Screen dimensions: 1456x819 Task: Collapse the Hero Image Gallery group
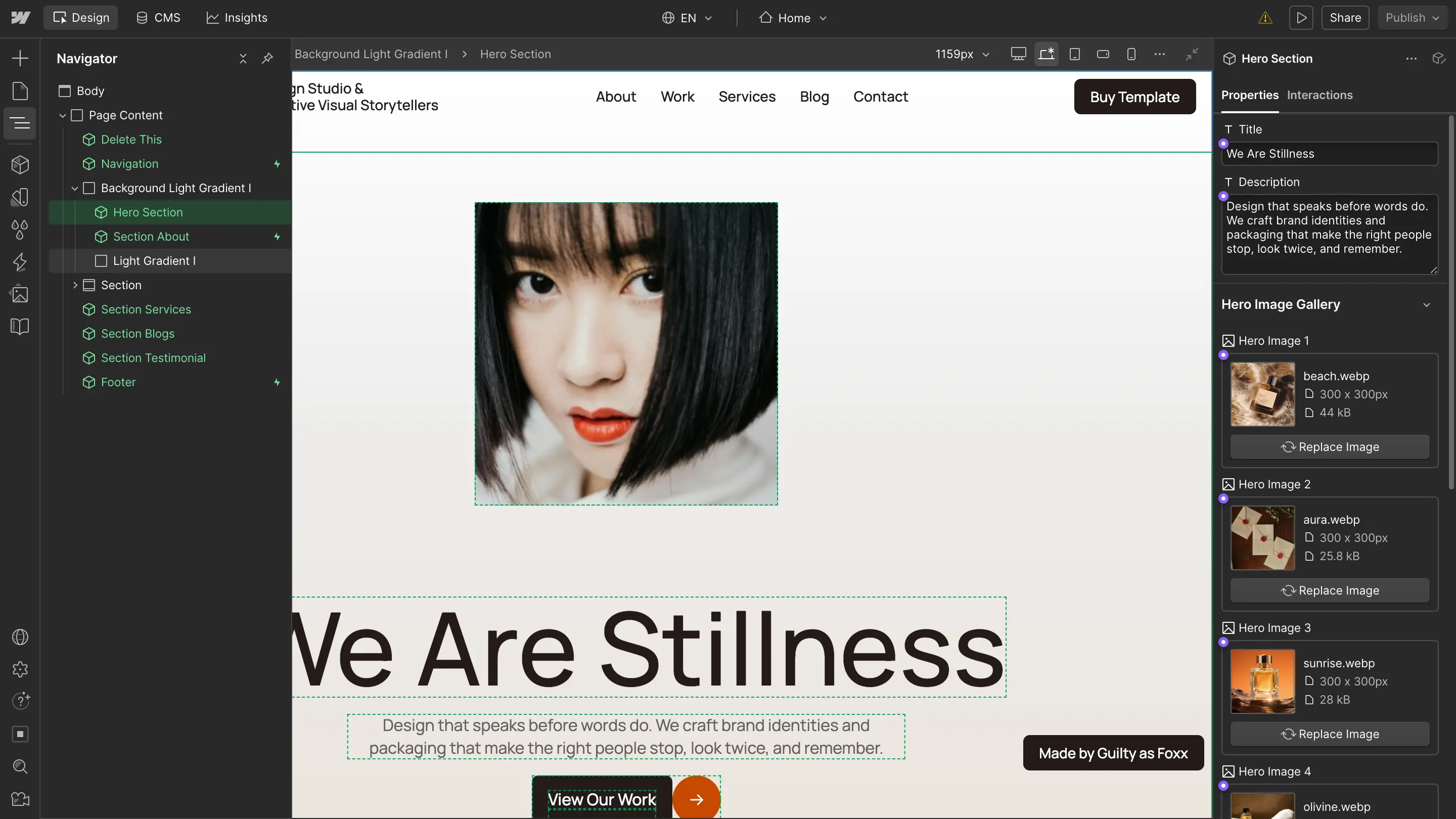click(x=1426, y=305)
